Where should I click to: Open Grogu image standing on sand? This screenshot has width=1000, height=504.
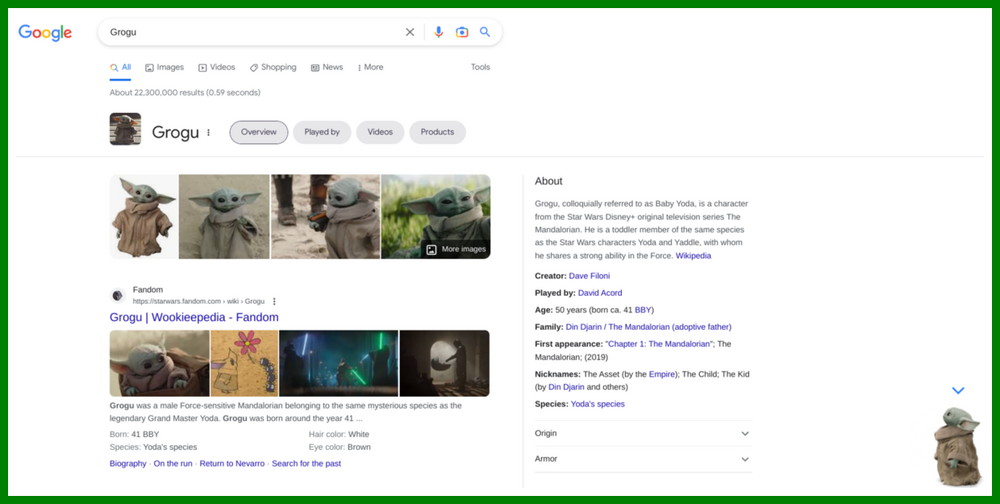[x=224, y=216]
